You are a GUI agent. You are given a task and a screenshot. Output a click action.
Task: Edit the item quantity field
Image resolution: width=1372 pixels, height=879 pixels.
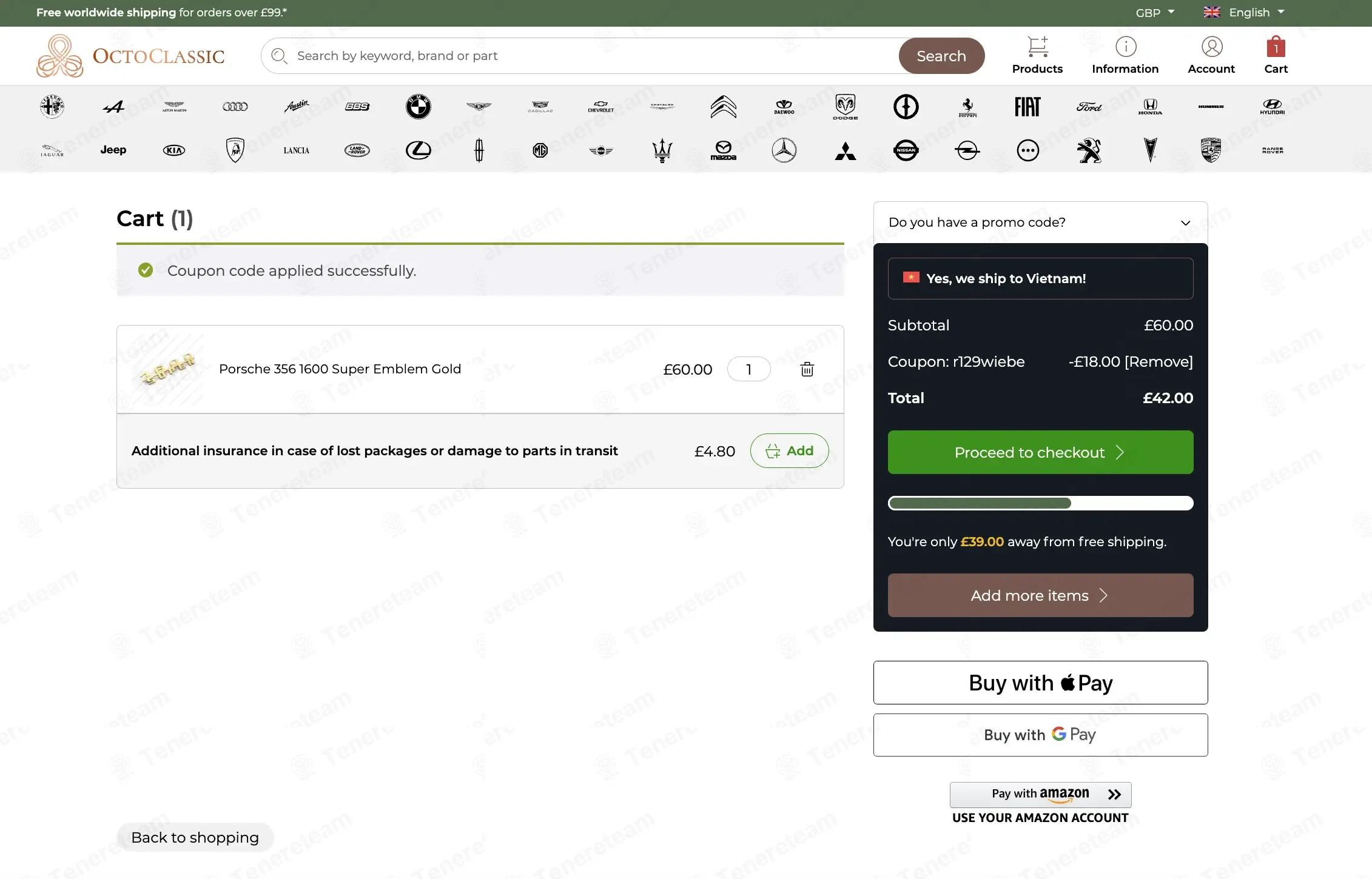748,369
